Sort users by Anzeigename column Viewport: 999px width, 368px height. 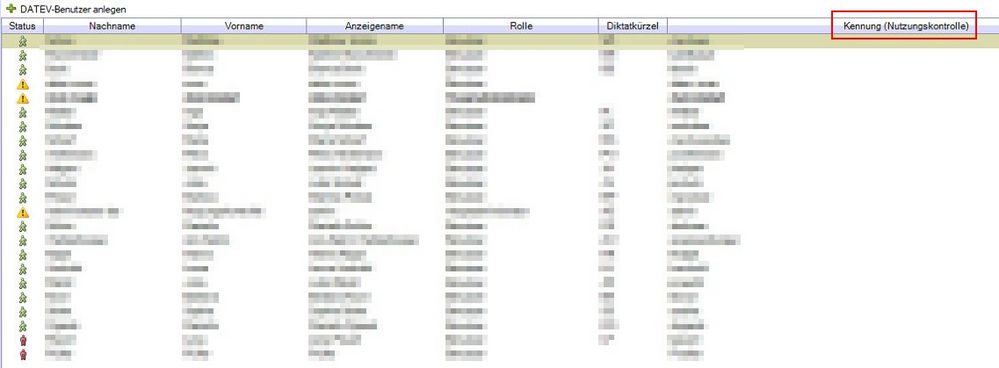tap(375, 26)
